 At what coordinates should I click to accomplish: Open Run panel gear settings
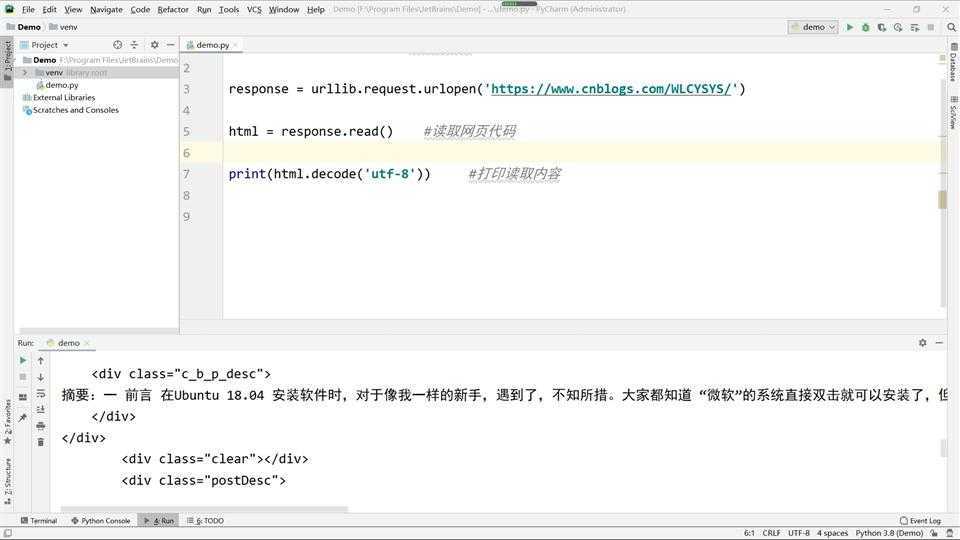click(923, 343)
